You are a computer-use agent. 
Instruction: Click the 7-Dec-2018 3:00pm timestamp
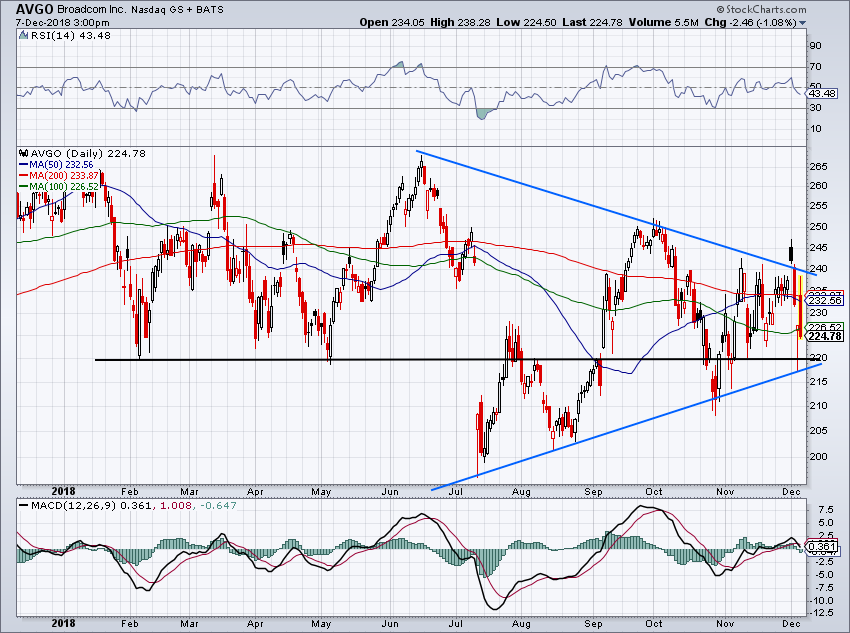coord(62,23)
